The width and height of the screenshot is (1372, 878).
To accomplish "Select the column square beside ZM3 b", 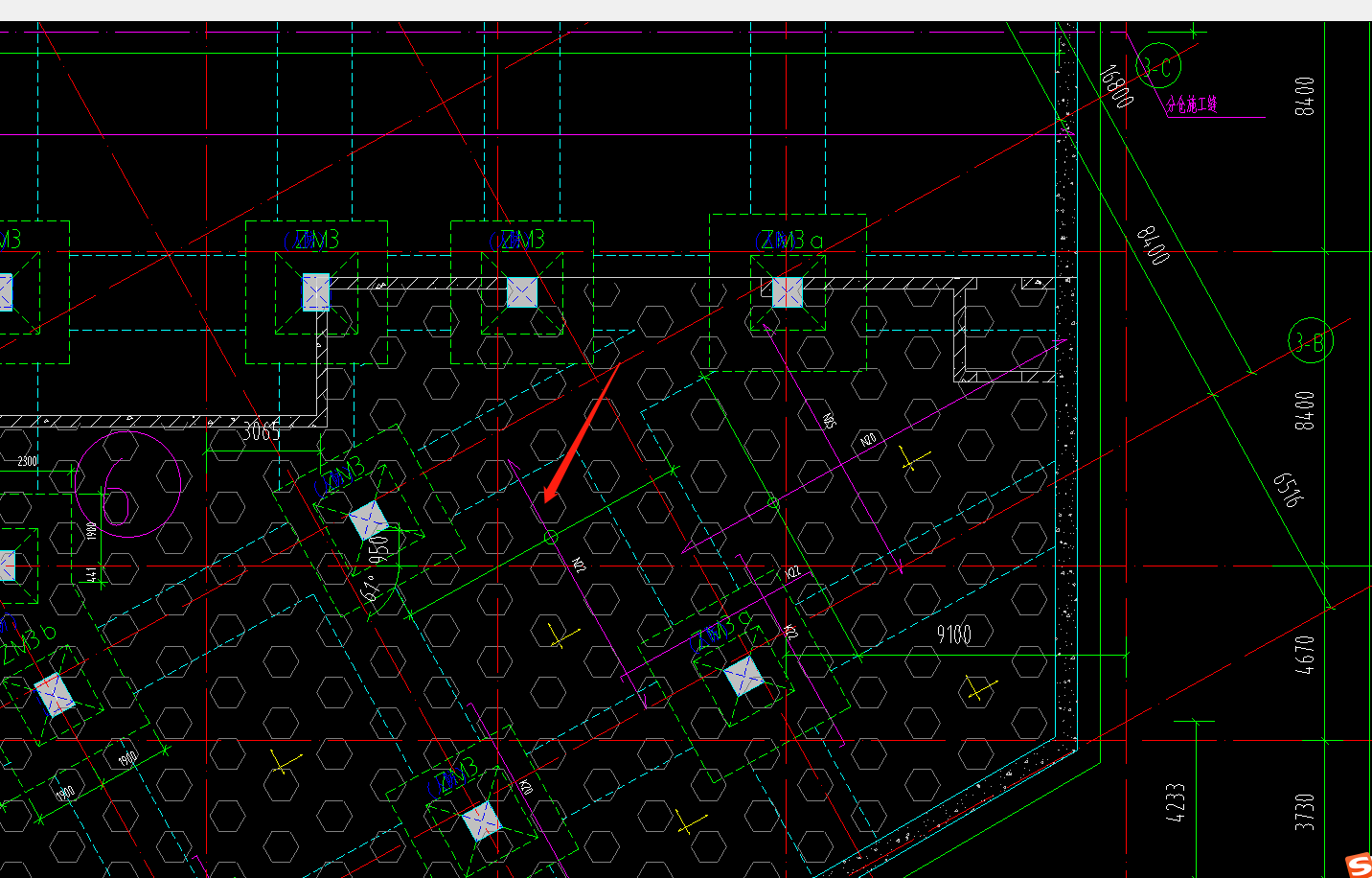I will click(54, 694).
